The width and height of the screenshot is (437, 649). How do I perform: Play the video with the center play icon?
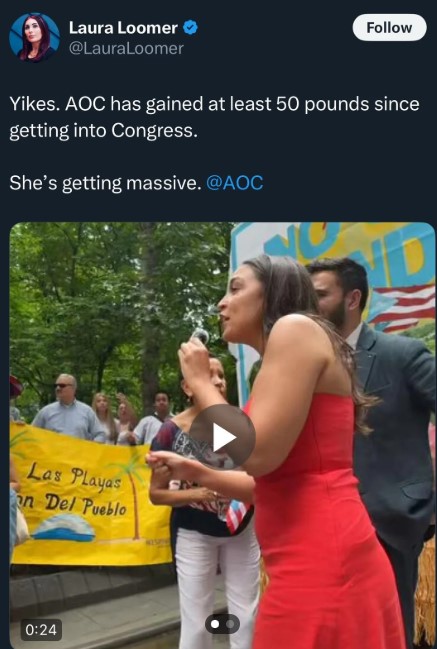pos(223,435)
